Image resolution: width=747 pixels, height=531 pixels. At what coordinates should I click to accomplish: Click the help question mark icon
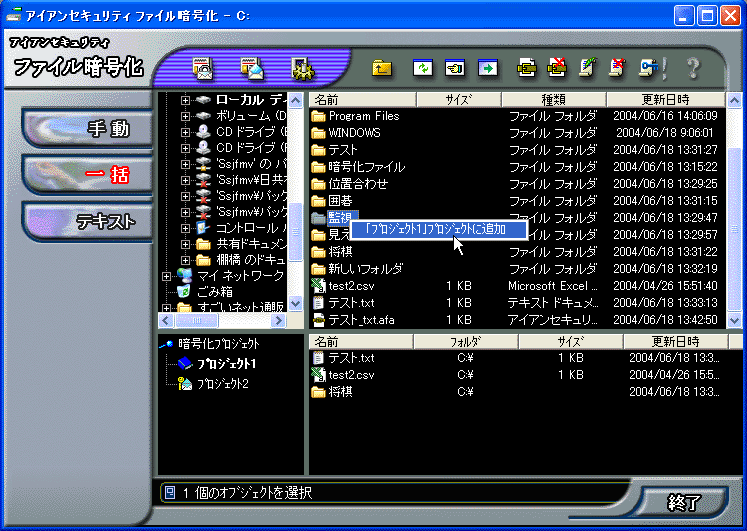click(x=692, y=68)
